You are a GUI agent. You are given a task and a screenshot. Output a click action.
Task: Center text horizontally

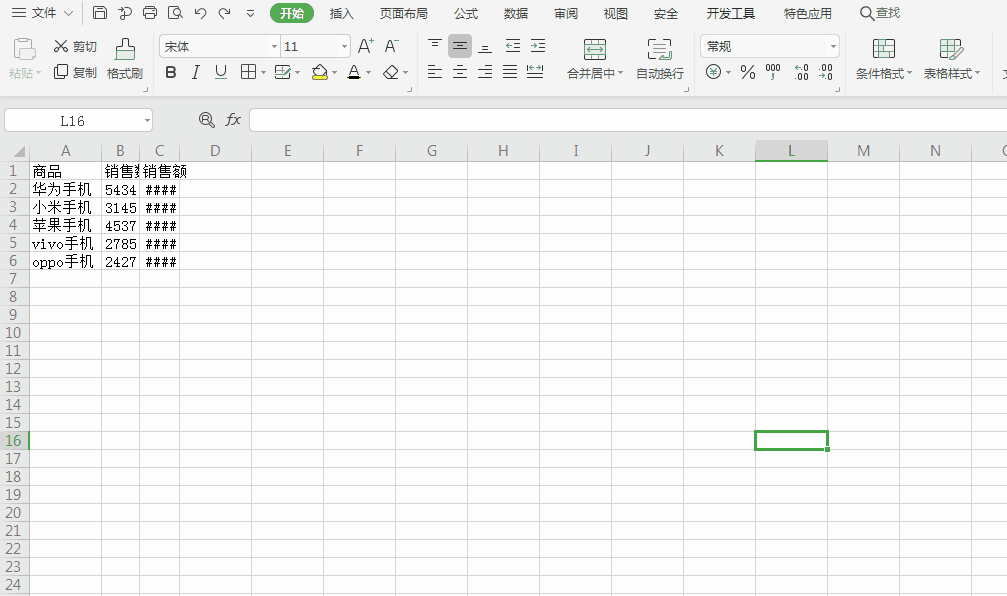pyautogui.click(x=460, y=72)
